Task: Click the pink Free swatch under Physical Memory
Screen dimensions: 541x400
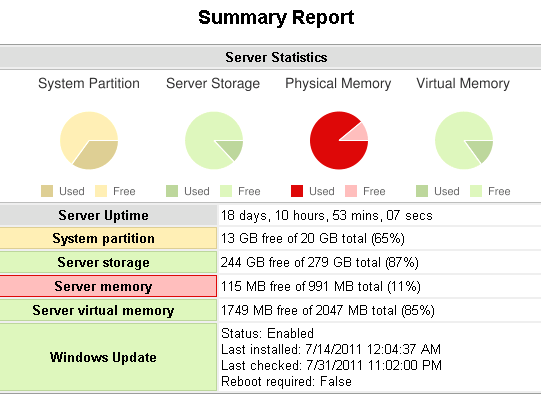Action: 351,191
